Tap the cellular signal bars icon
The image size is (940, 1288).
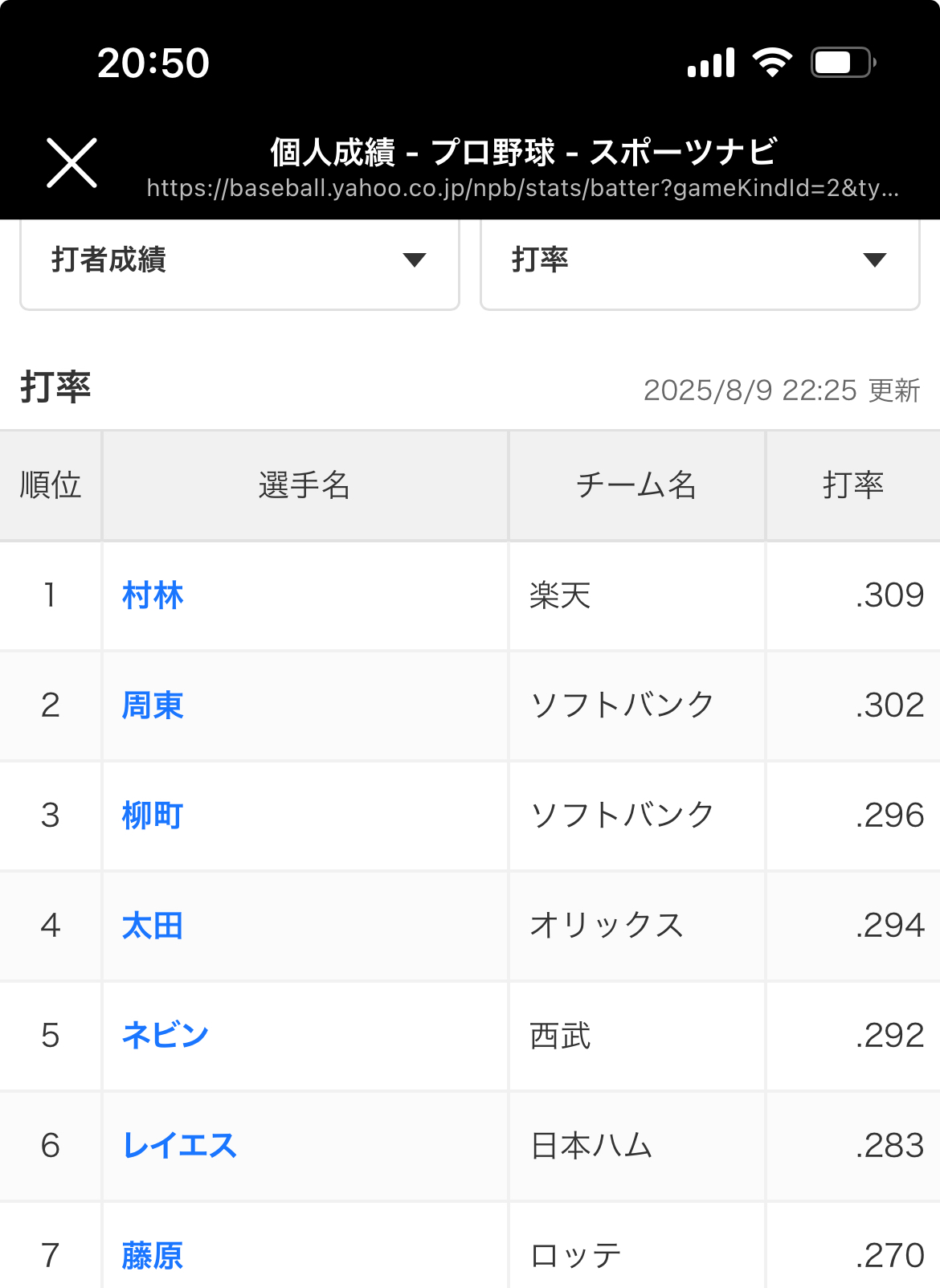(x=711, y=63)
